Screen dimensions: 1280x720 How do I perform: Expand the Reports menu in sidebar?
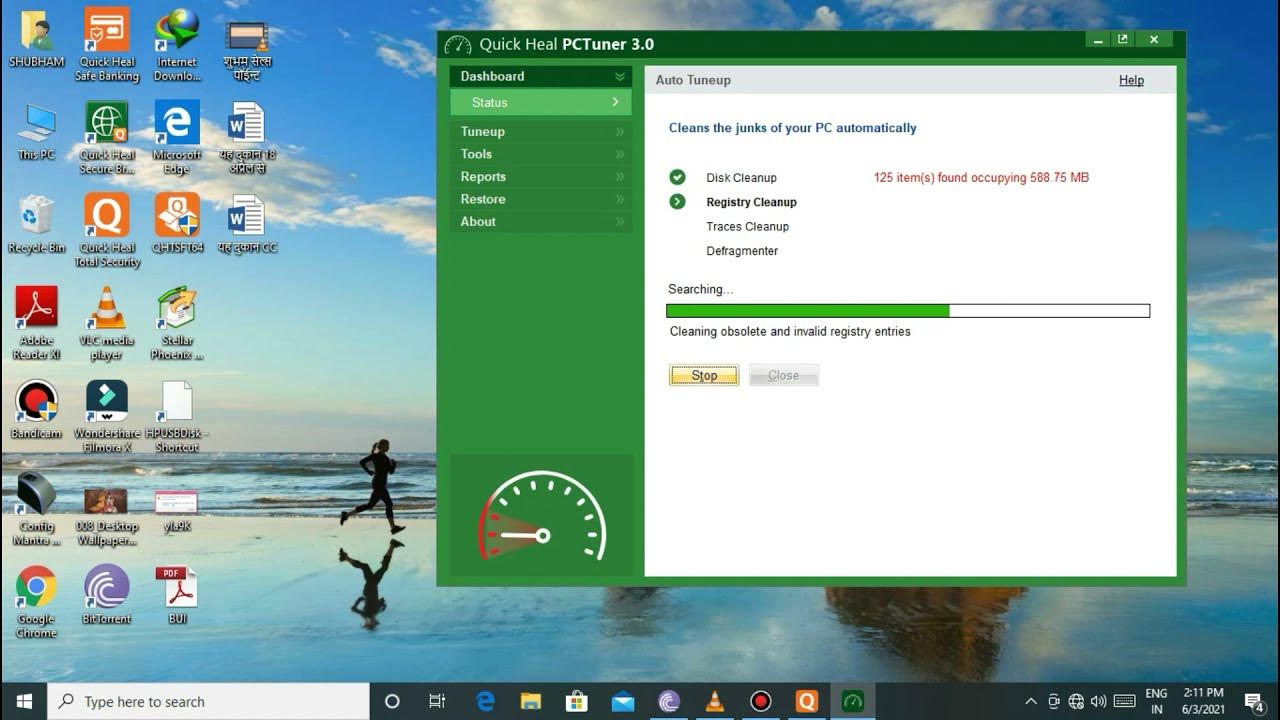point(540,176)
